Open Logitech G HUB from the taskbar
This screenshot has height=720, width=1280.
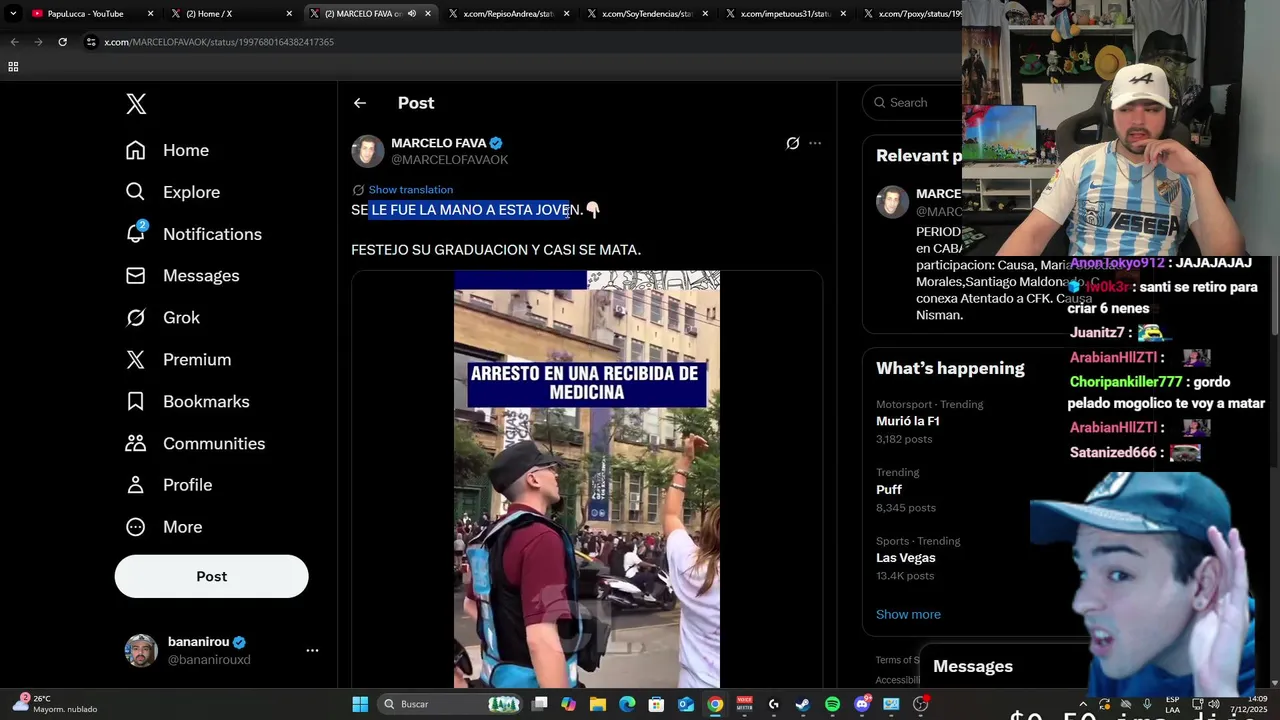(773, 704)
